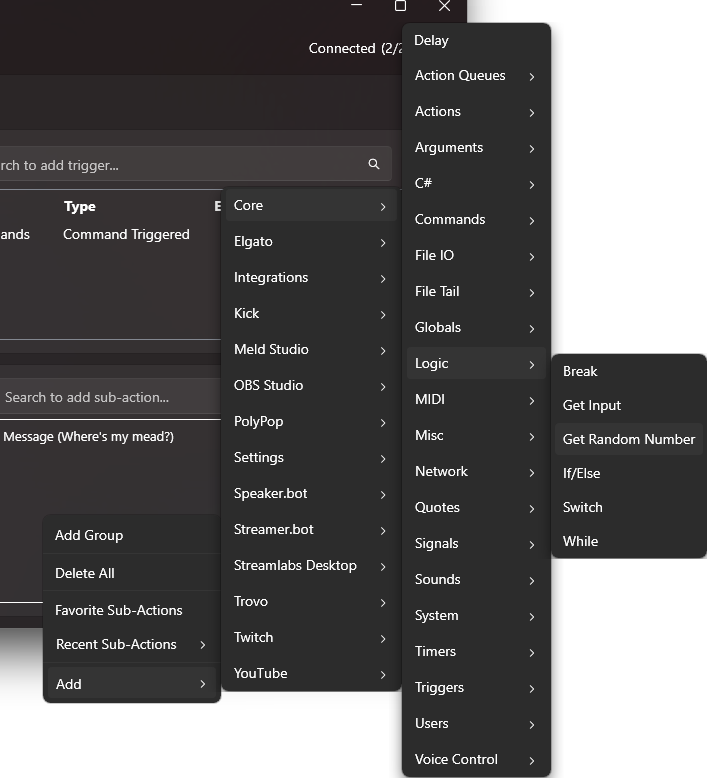Focus the search to add trigger field
Screen dimensions: 707x778
[193, 164]
